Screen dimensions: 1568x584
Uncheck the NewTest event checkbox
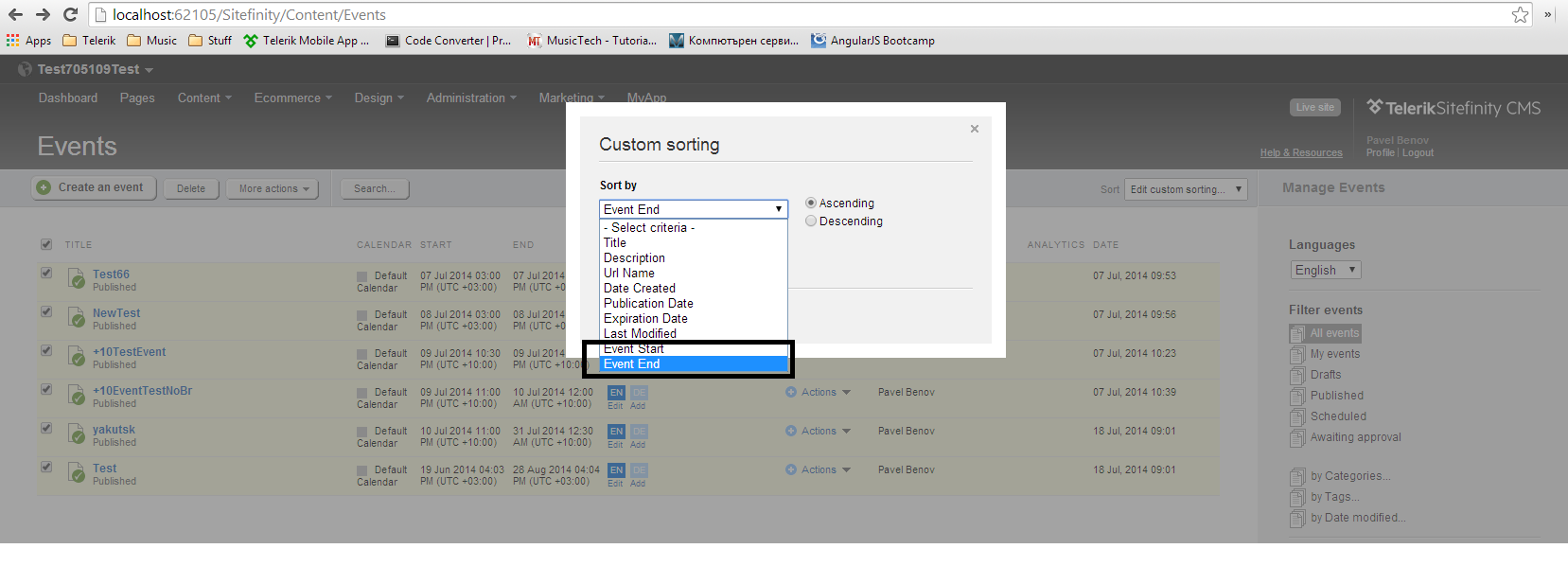pos(46,311)
